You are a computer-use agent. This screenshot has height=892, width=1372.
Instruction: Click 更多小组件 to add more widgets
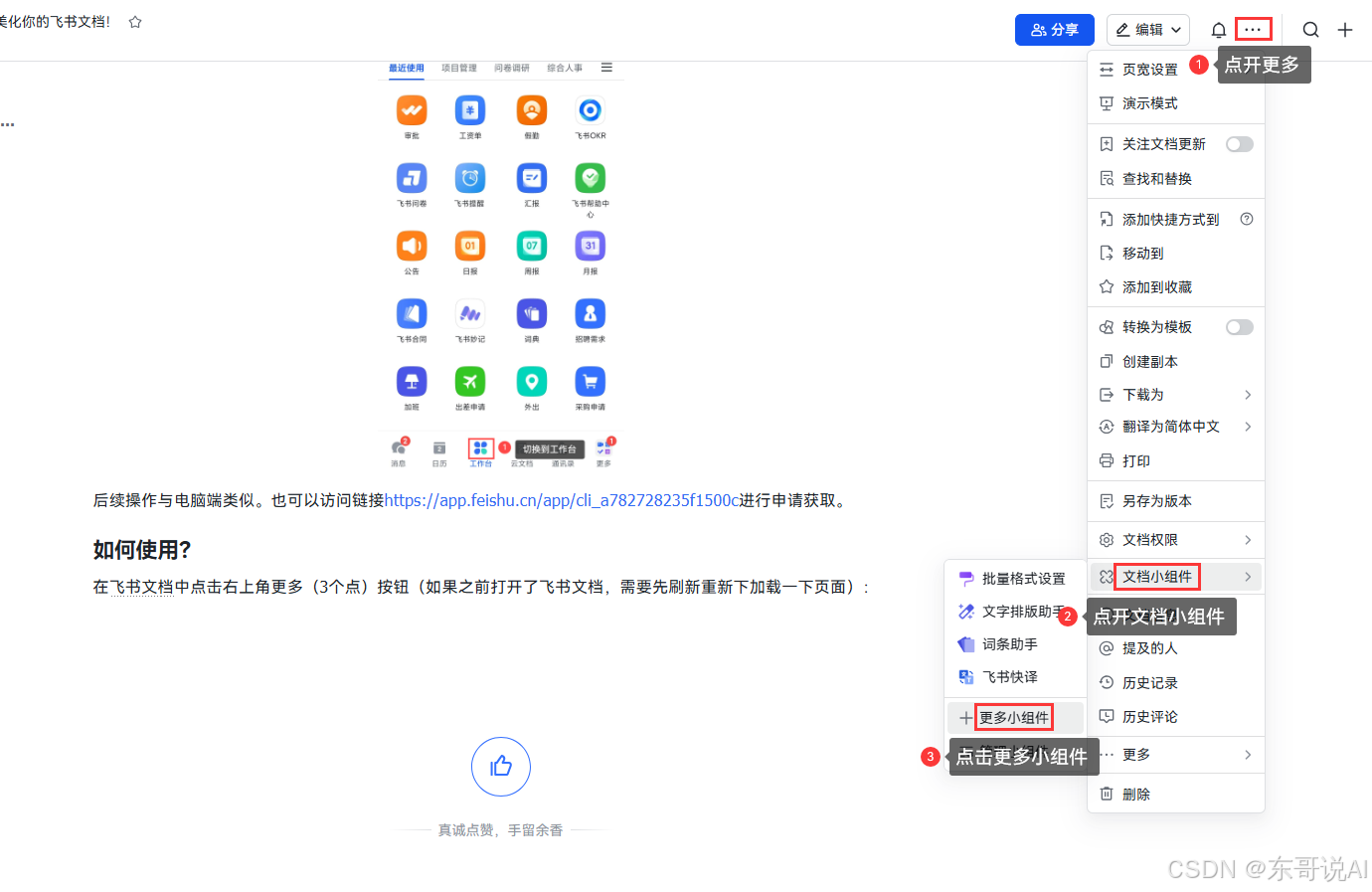coord(1015,718)
